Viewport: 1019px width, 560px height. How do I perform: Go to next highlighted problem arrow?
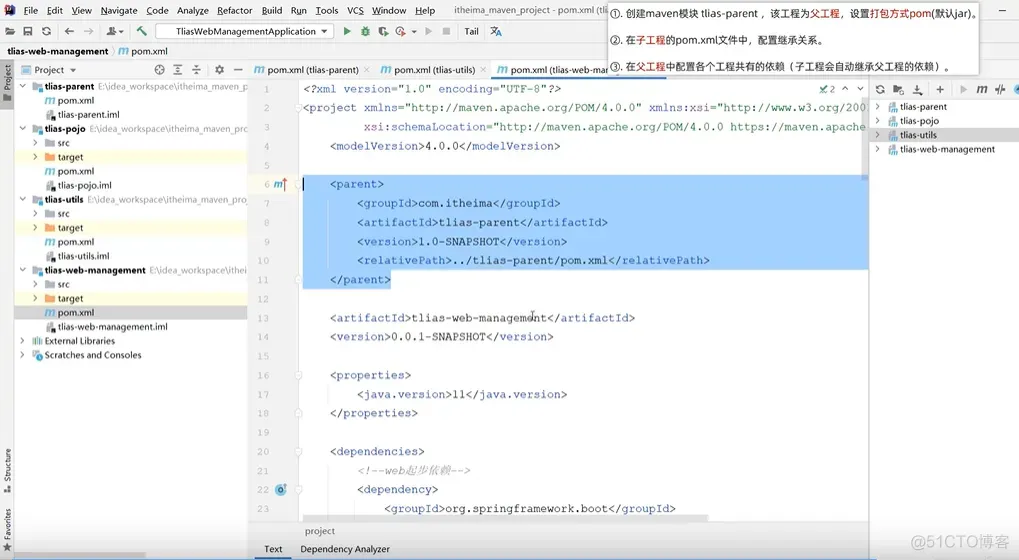[860, 89]
